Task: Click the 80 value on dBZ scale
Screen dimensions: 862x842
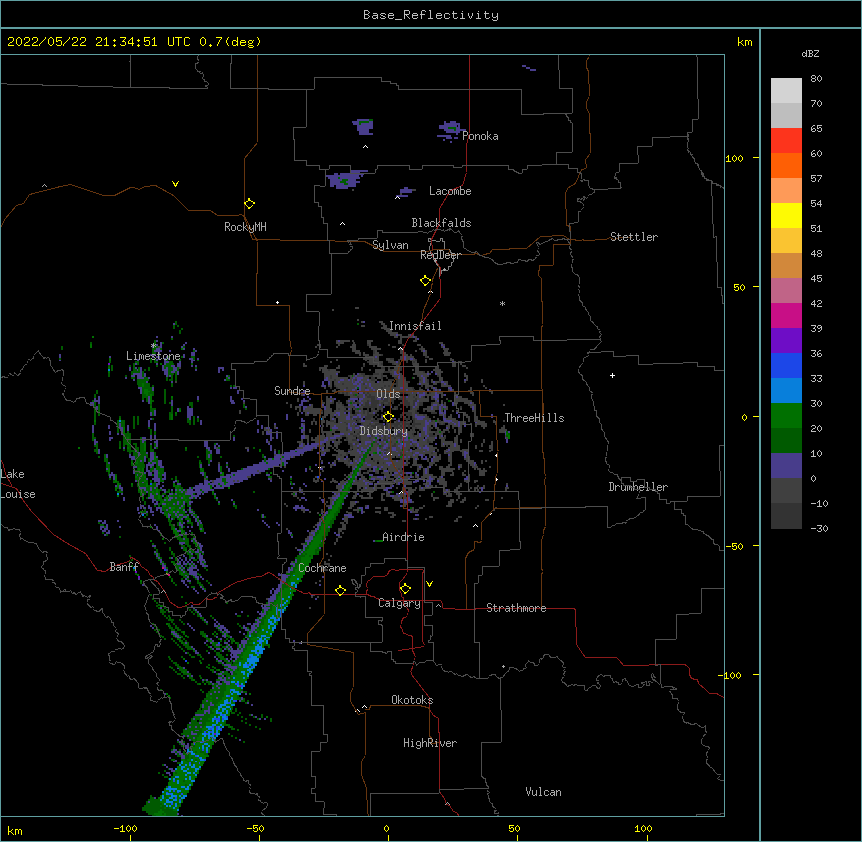Action: 816,79
